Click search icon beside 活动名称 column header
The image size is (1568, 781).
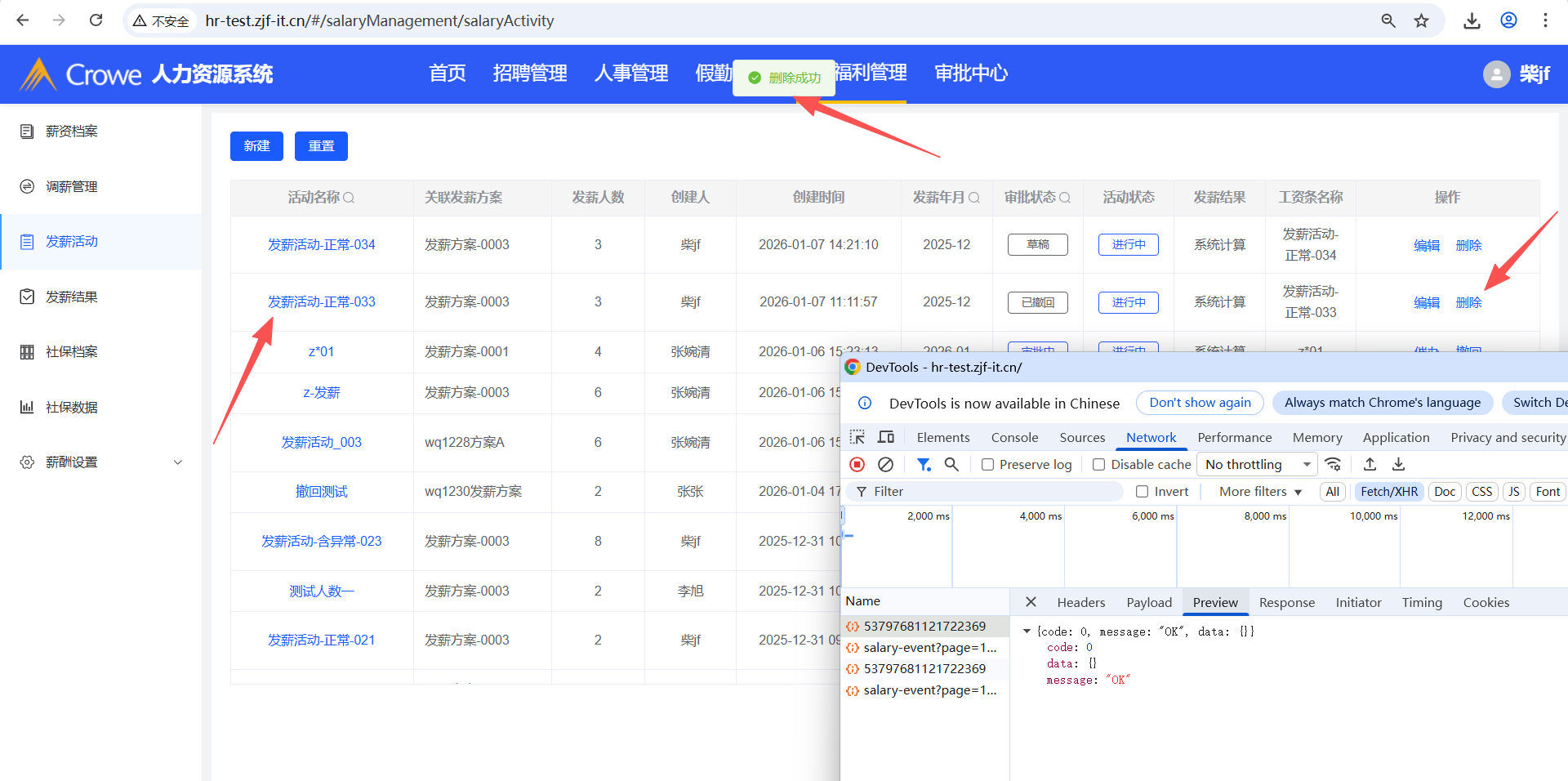pyautogui.click(x=349, y=198)
